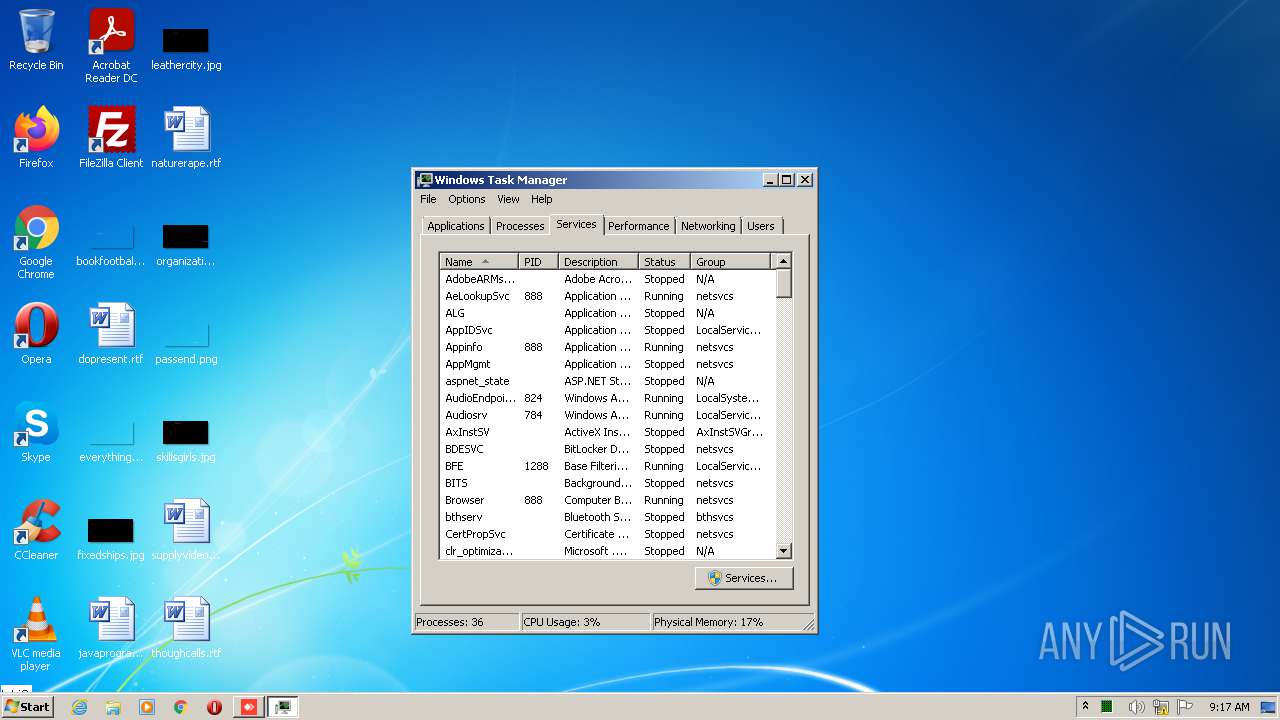Screen dimensions: 1280x720
Task: Switch to the Processes tab
Action: coord(520,226)
